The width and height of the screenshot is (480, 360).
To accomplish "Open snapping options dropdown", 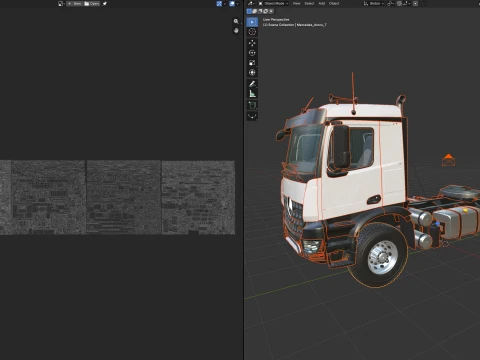I will (x=406, y=4).
